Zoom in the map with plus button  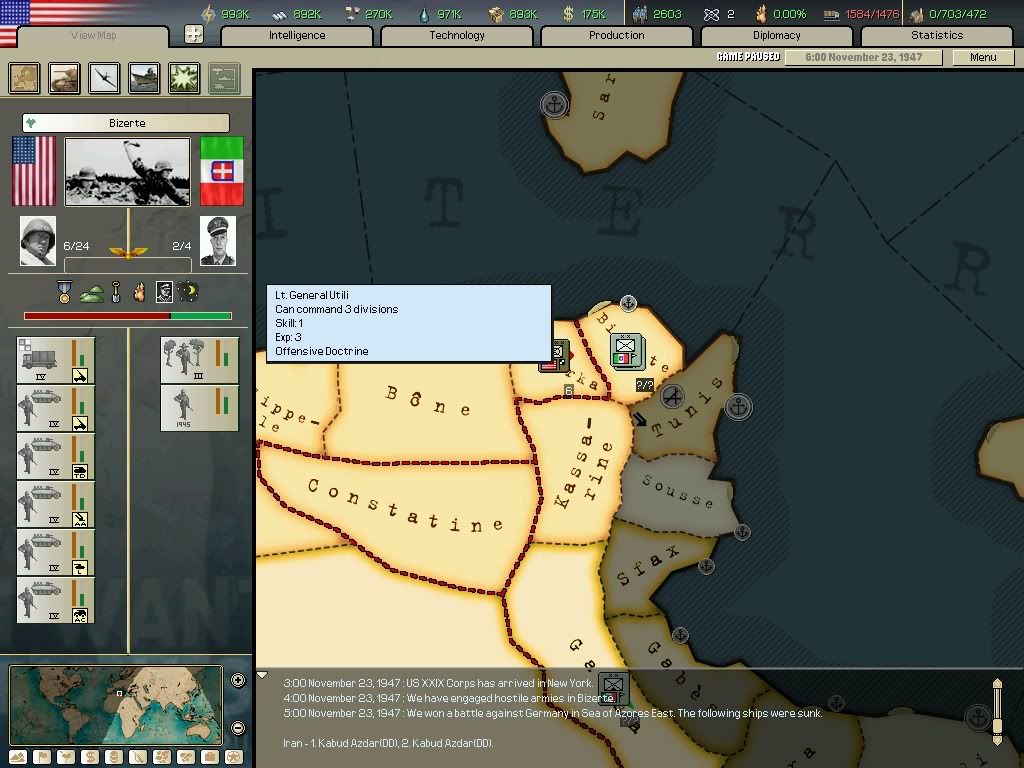[x=238, y=681]
